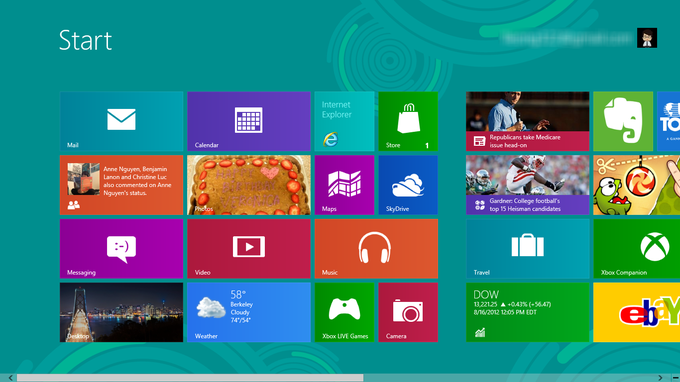Open the News tile about Medicare issue
This screenshot has height=382, width=680.
point(527,121)
